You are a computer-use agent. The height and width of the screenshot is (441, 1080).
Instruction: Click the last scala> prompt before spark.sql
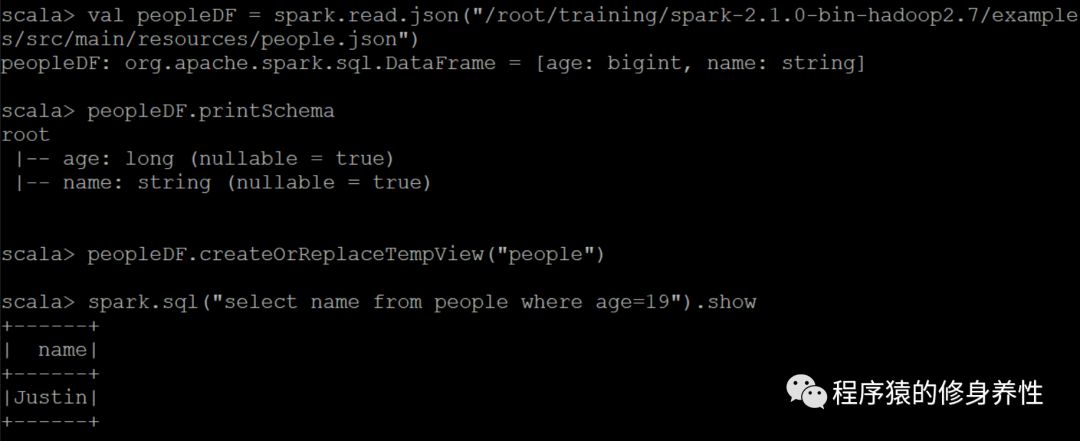[x=37, y=302]
